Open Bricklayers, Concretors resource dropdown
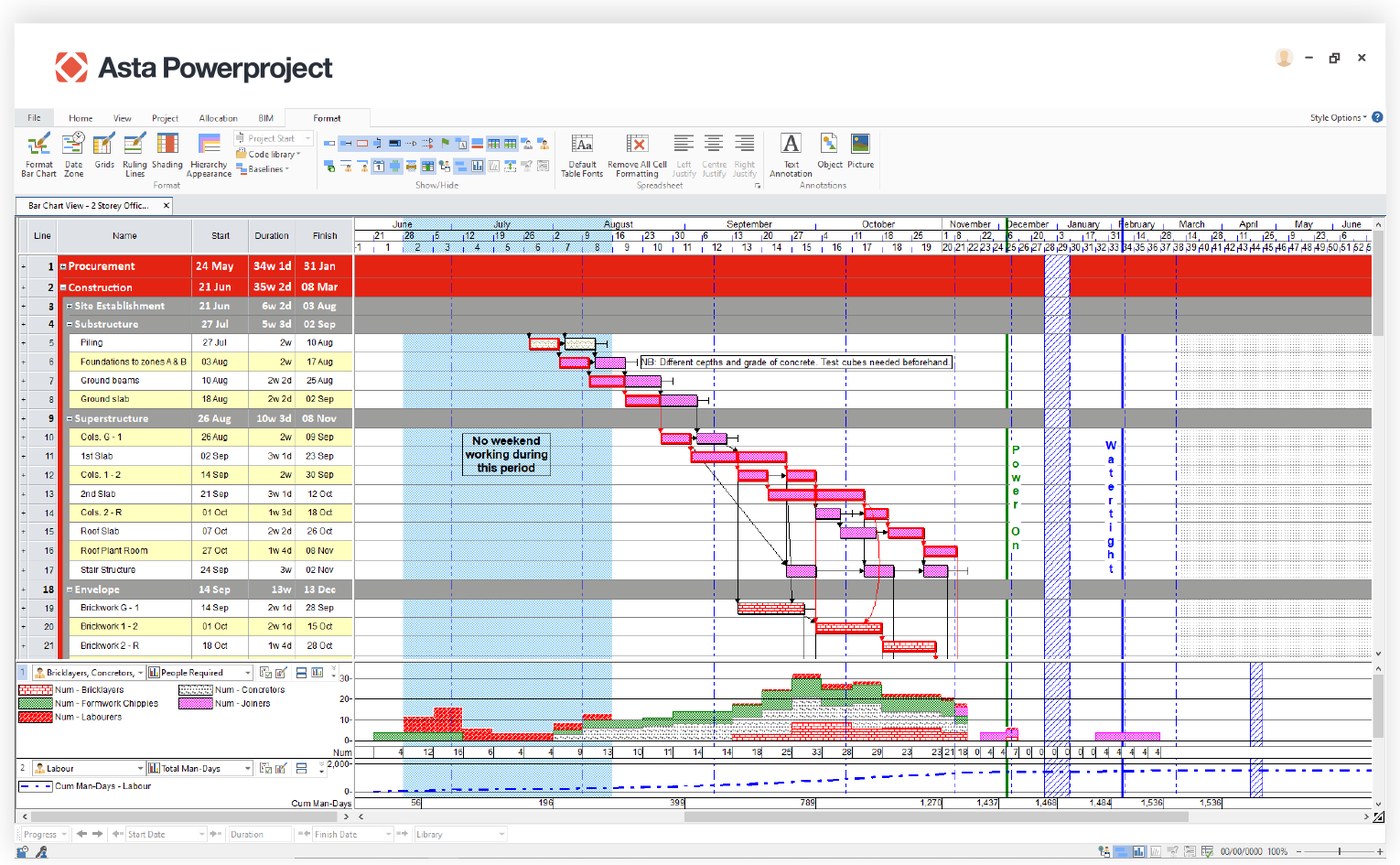 pos(88,673)
